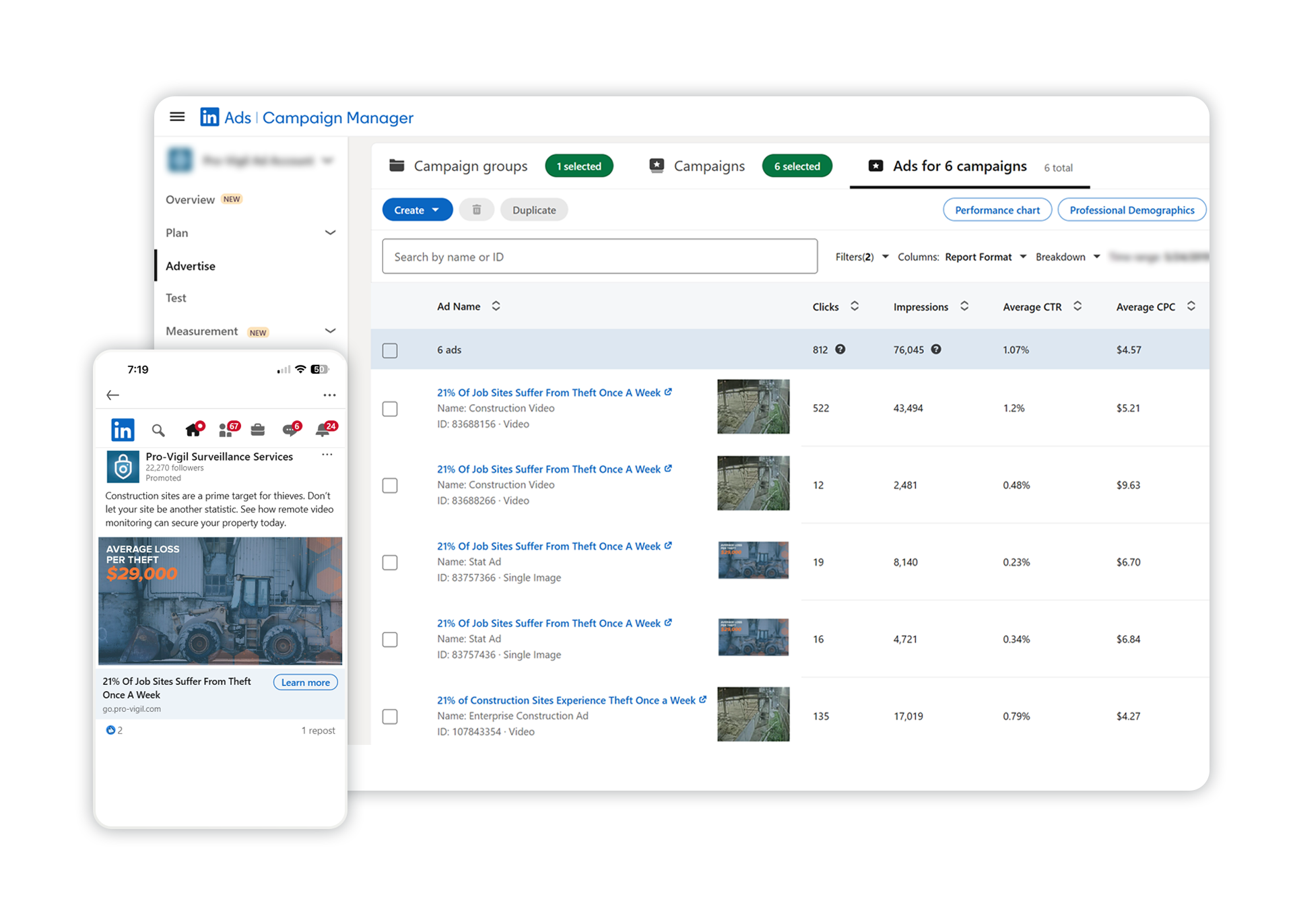Open the Create dropdown menu
Screen dimensions: 1293x924
[x=417, y=209]
